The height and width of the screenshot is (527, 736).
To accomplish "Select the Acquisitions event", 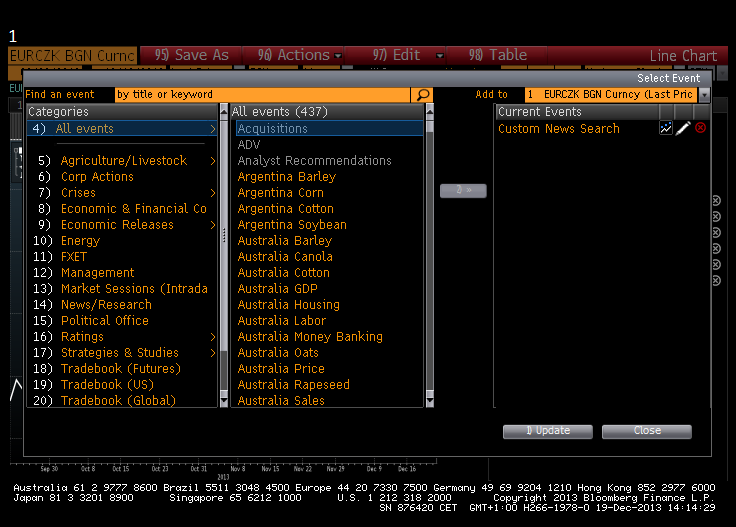I will click(x=330, y=129).
